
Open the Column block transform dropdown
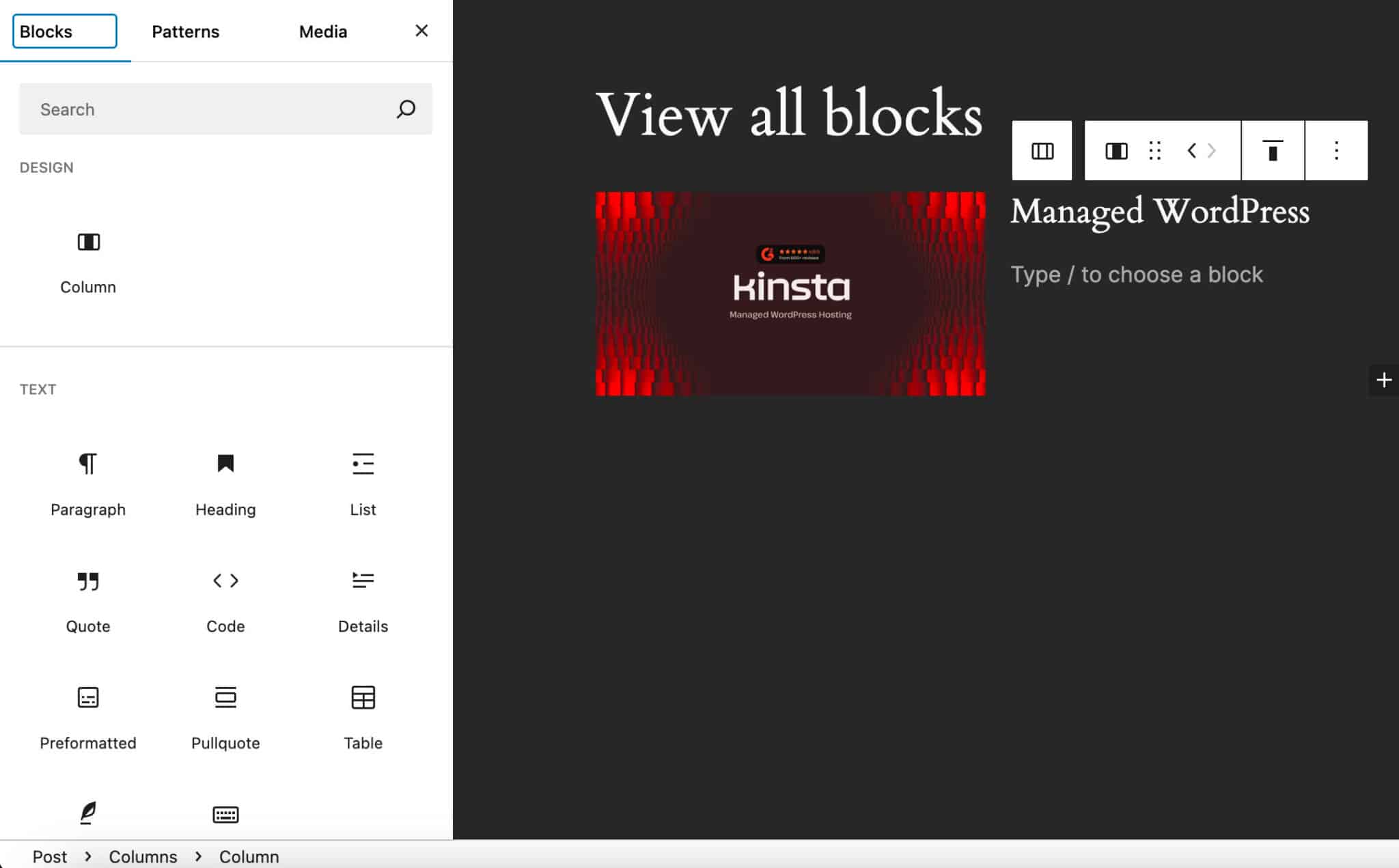[1116, 150]
